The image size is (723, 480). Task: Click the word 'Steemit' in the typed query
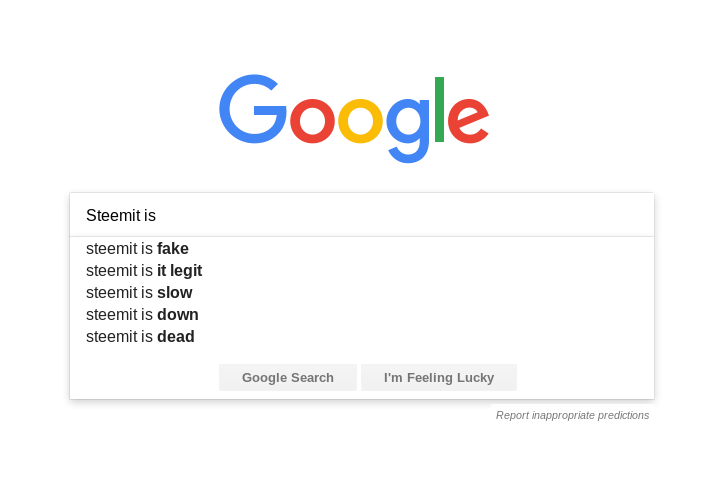113,215
